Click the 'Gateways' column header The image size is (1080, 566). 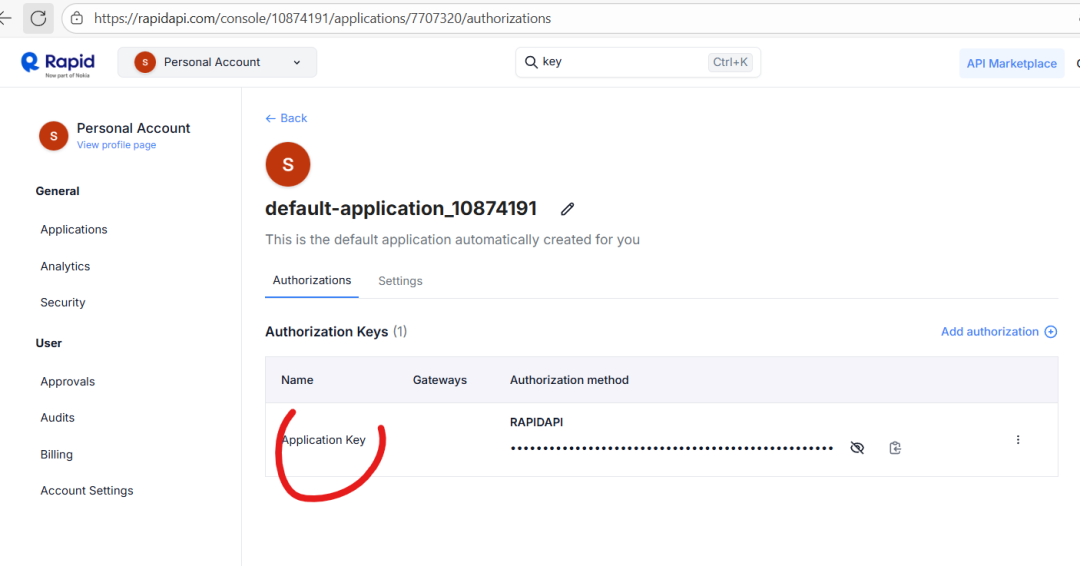[440, 380]
